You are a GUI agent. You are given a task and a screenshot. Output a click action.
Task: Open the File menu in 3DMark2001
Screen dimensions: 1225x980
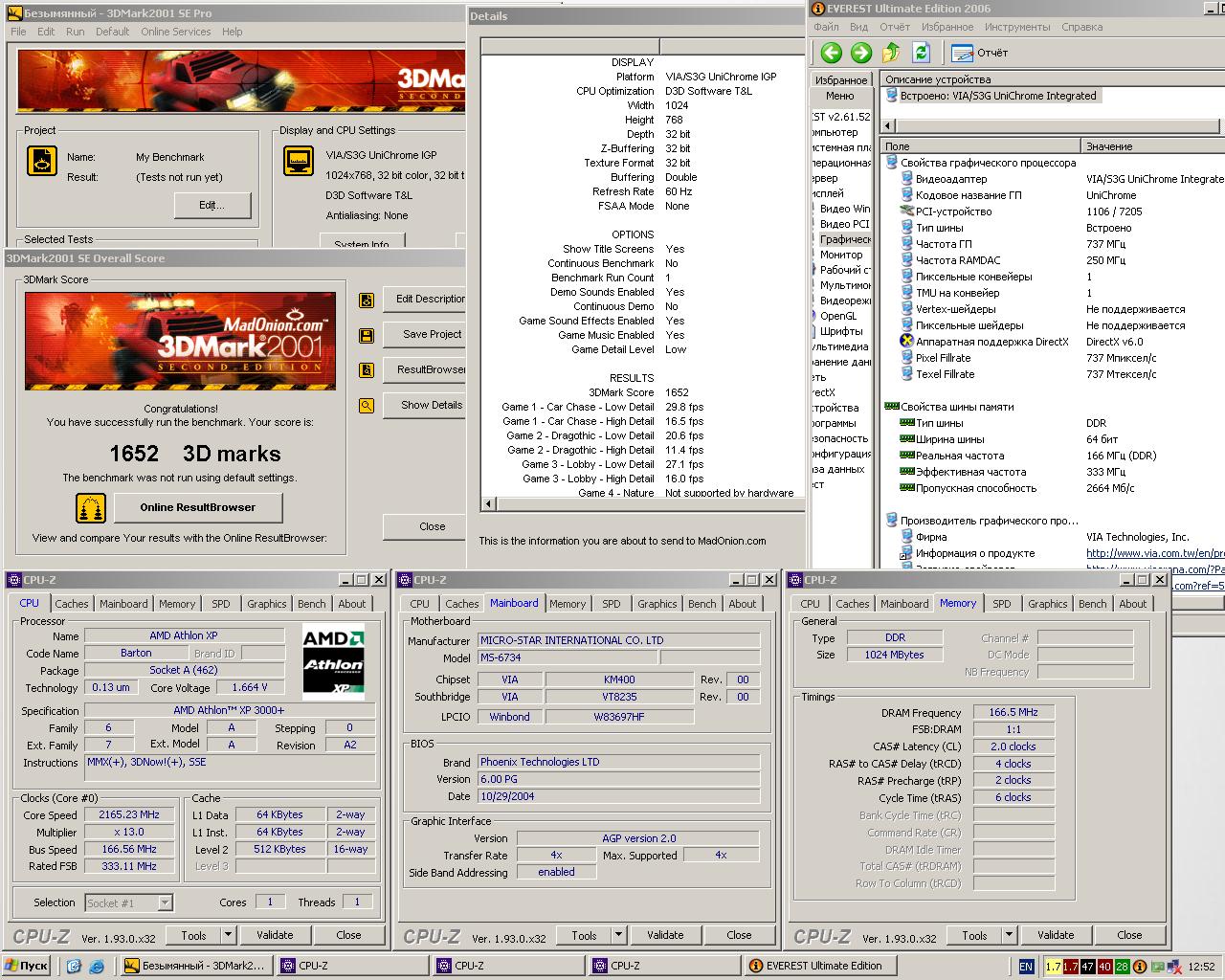(x=18, y=32)
